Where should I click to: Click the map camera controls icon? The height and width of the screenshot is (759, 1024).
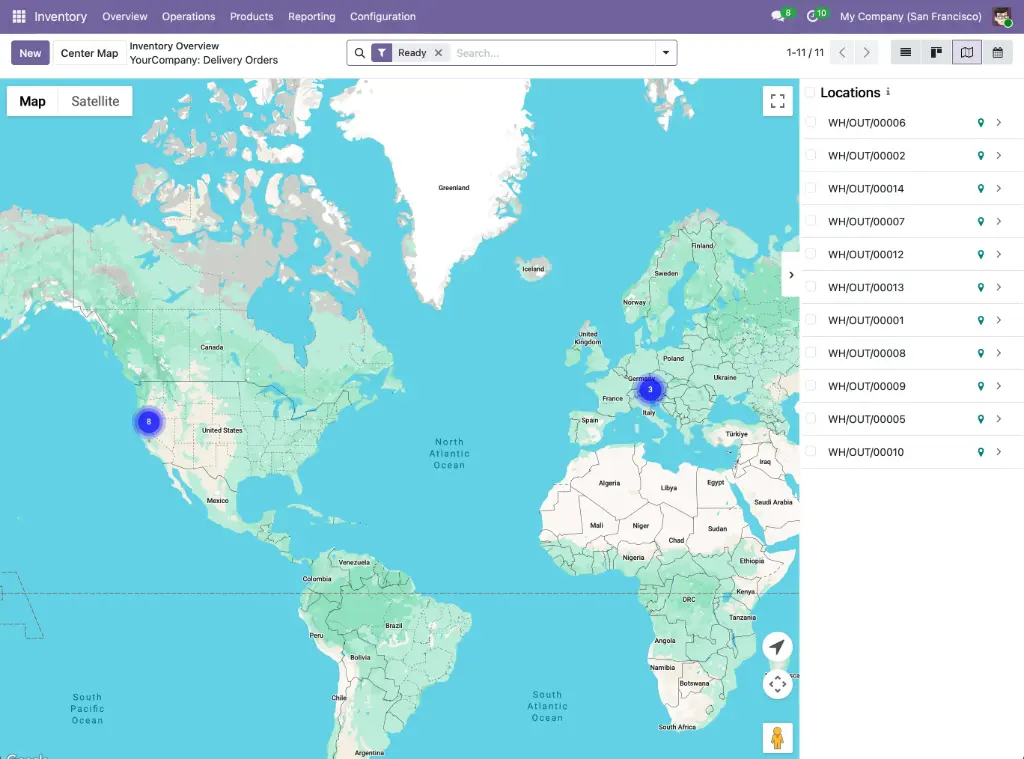pyautogui.click(x=777, y=685)
